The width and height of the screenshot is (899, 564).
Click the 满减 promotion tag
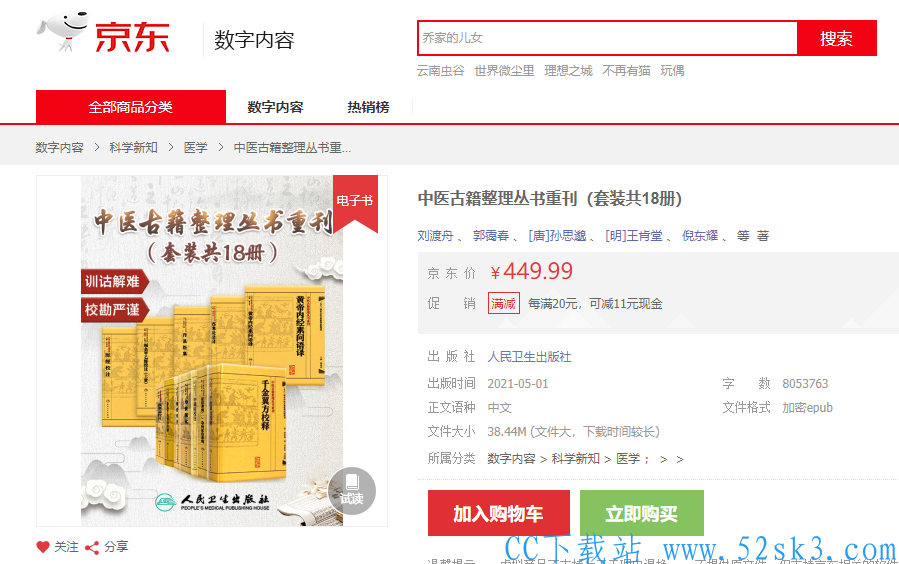pos(503,303)
